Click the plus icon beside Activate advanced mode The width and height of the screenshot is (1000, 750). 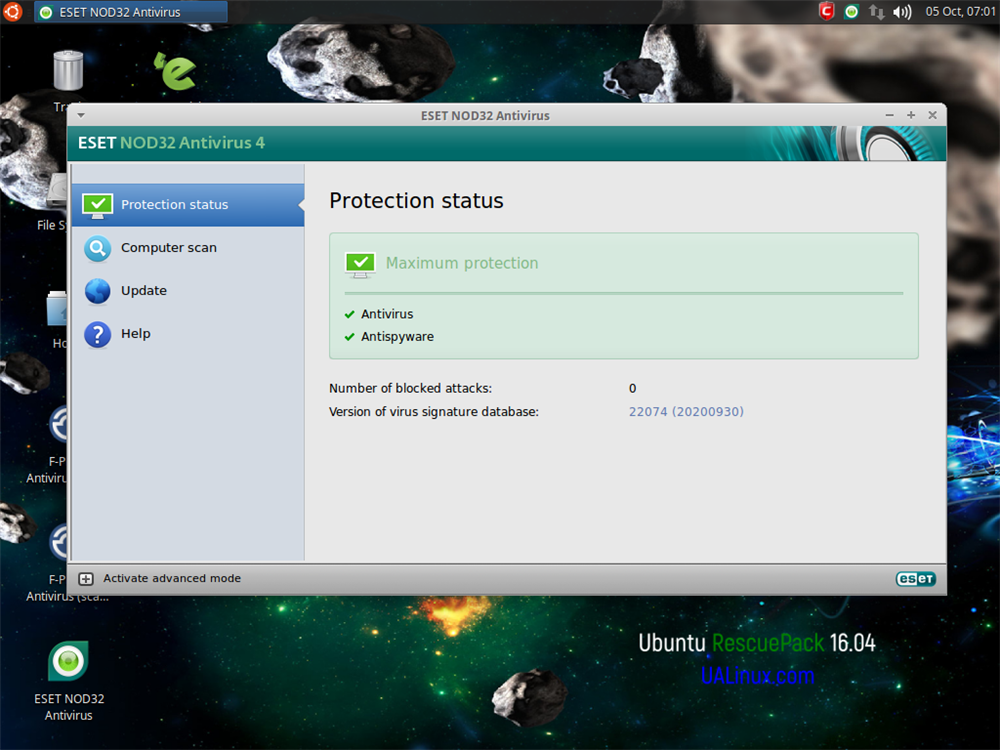tap(86, 579)
